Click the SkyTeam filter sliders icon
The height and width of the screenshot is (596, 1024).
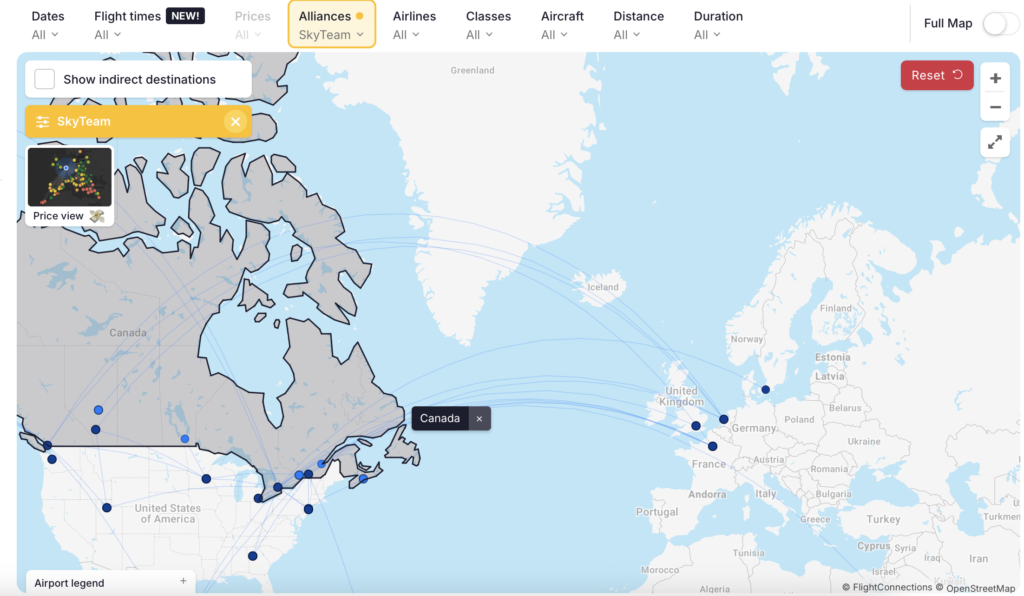coord(42,122)
